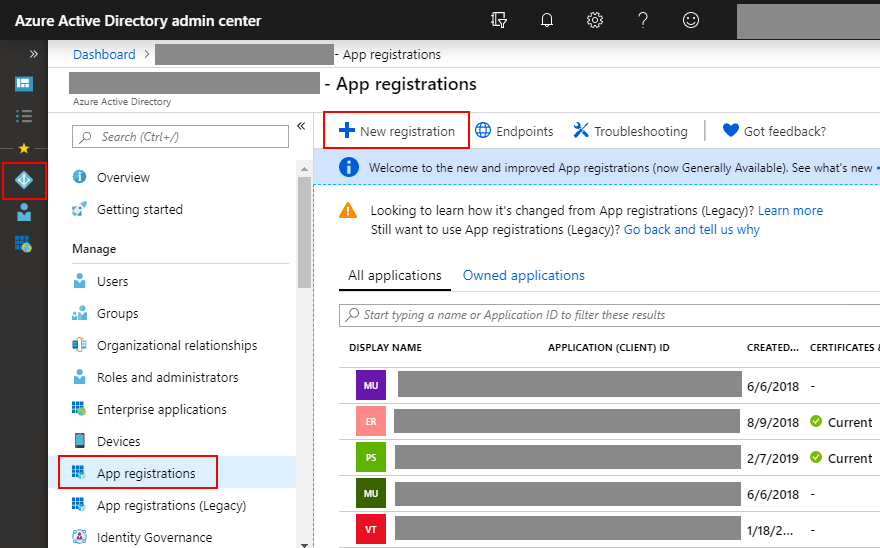Open the PS application row icon

click(371, 457)
